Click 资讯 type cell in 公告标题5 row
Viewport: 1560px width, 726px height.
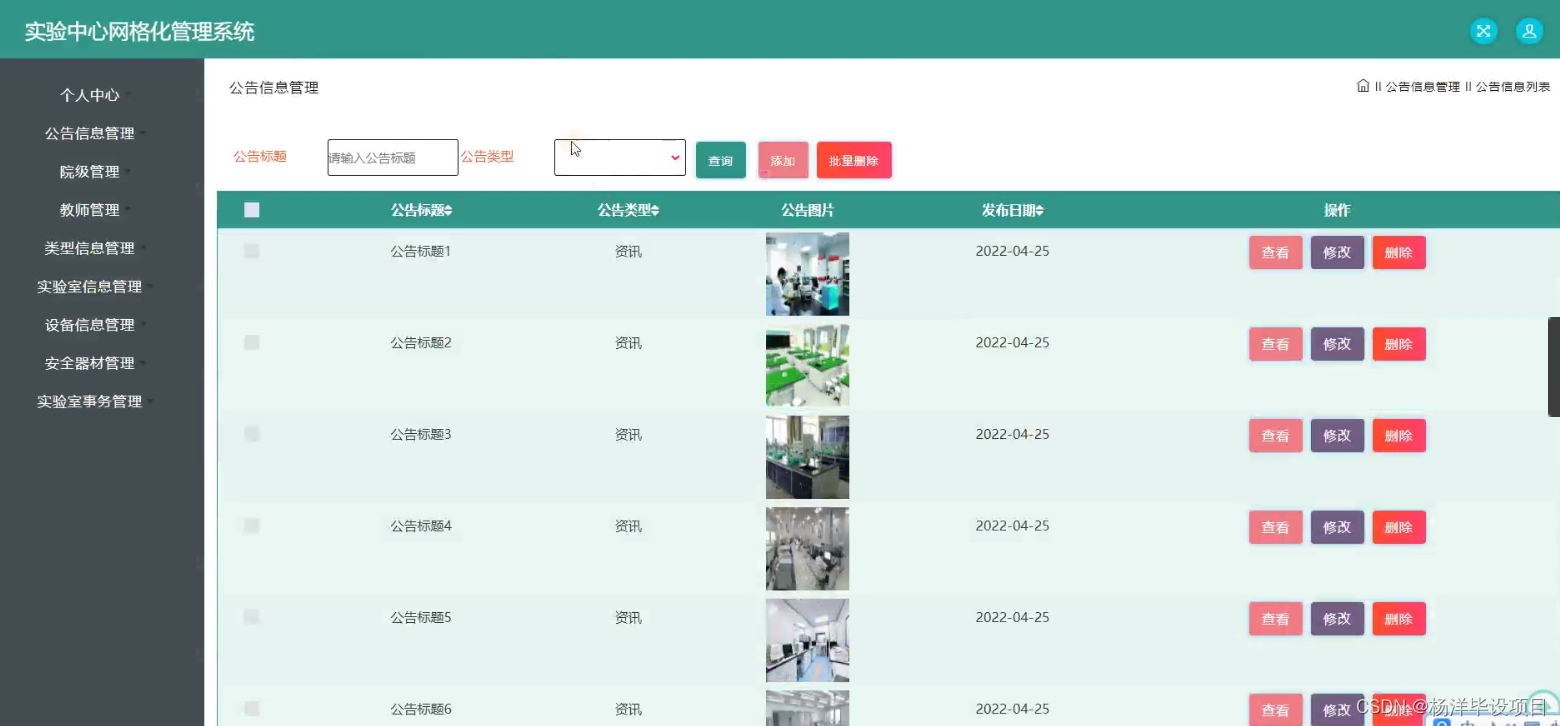coord(628,617)
